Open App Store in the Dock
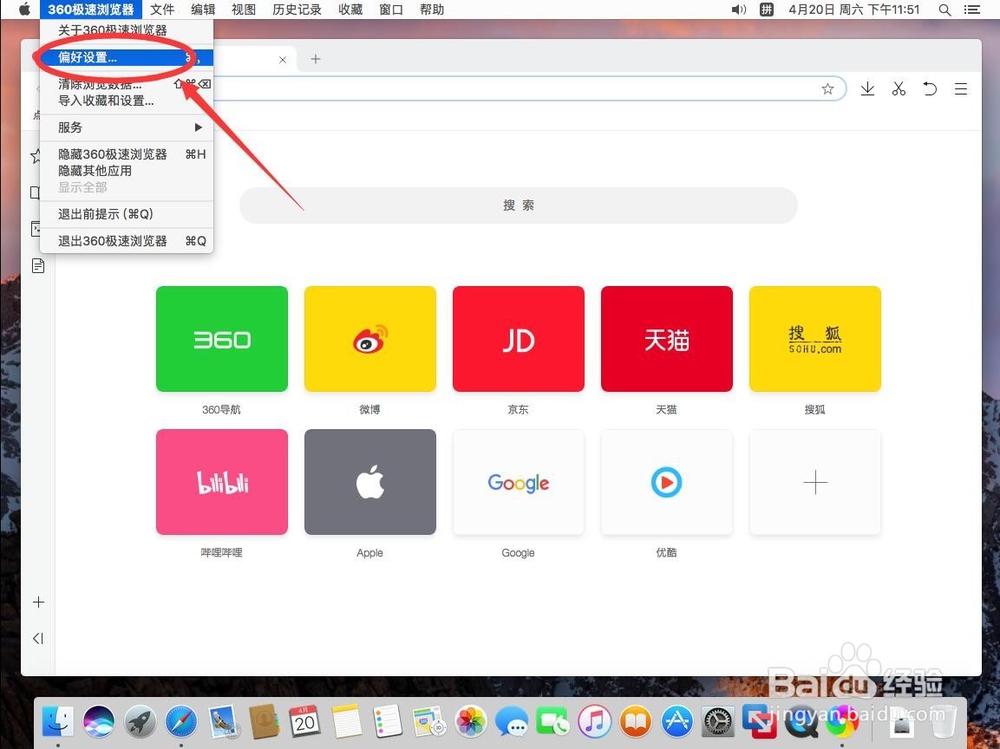The height and width of the screenshot is (749, 1000). point(677,722)
